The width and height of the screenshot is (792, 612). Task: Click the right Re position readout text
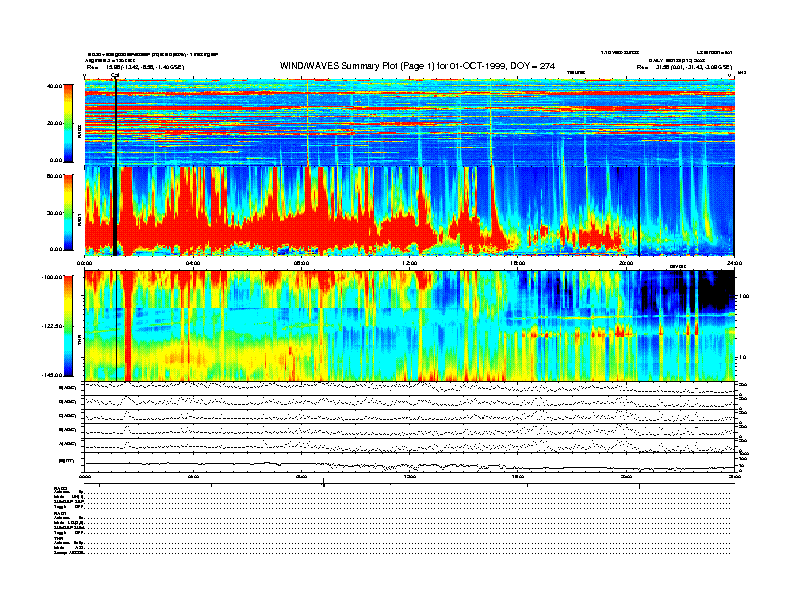point(684,67)
